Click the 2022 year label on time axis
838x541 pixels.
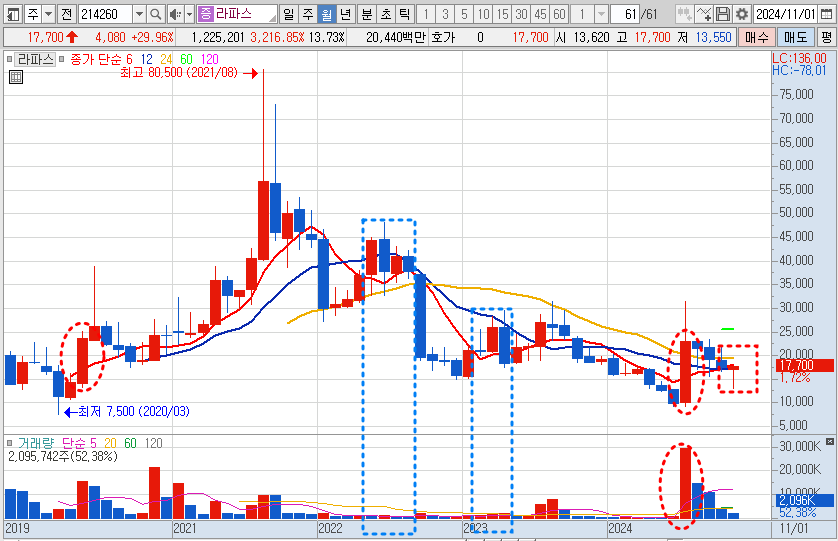tap(330, 529)
